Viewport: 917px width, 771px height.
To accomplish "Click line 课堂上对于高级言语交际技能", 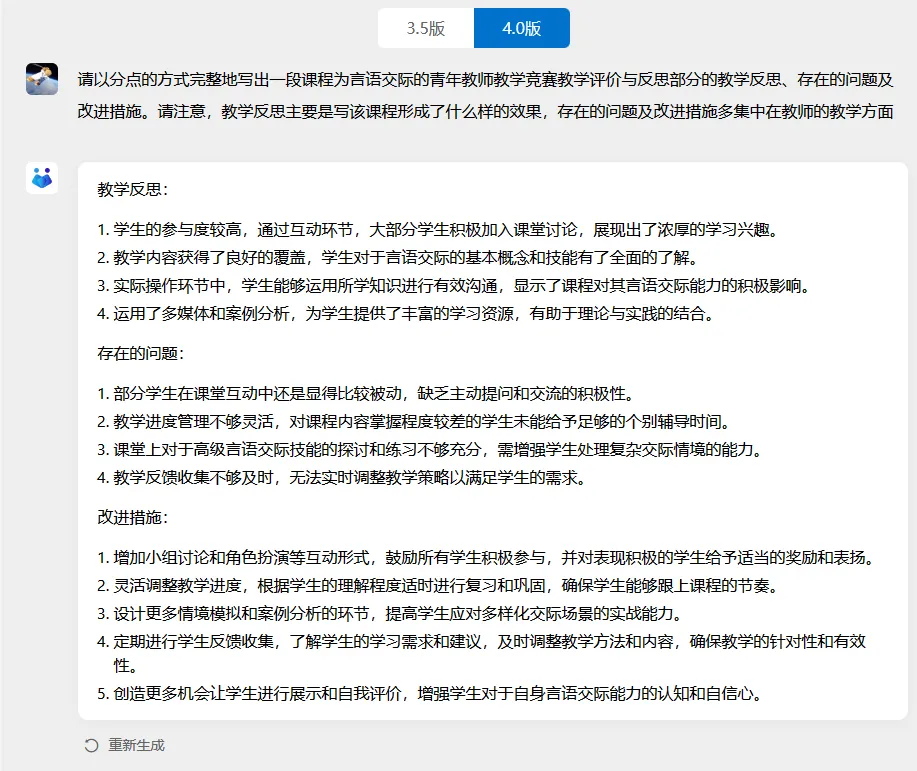I will coord(432,450).
